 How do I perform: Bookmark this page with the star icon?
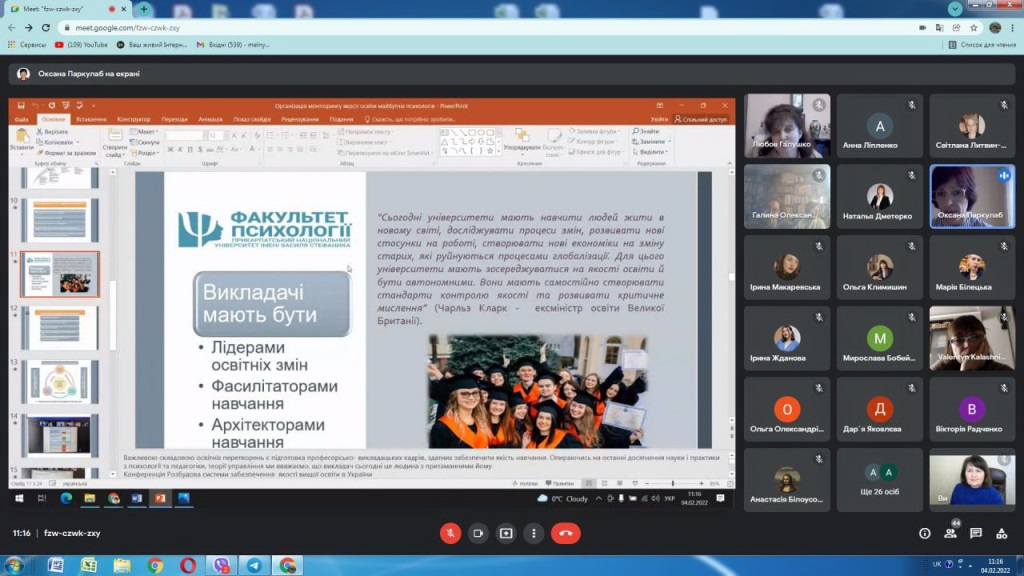pos(974,28)
